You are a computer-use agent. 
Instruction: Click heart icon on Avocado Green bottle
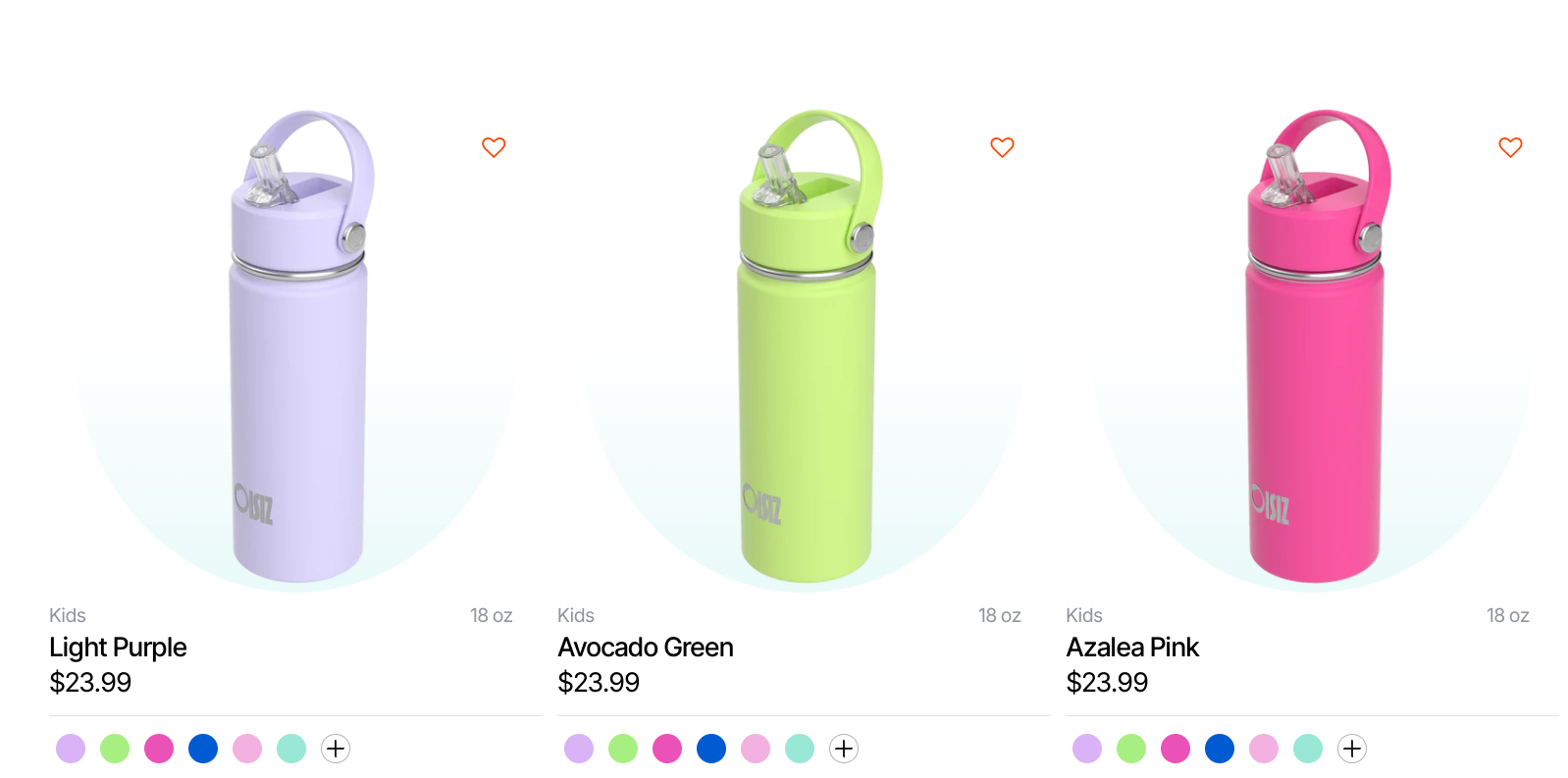(x=1002, y=147)
